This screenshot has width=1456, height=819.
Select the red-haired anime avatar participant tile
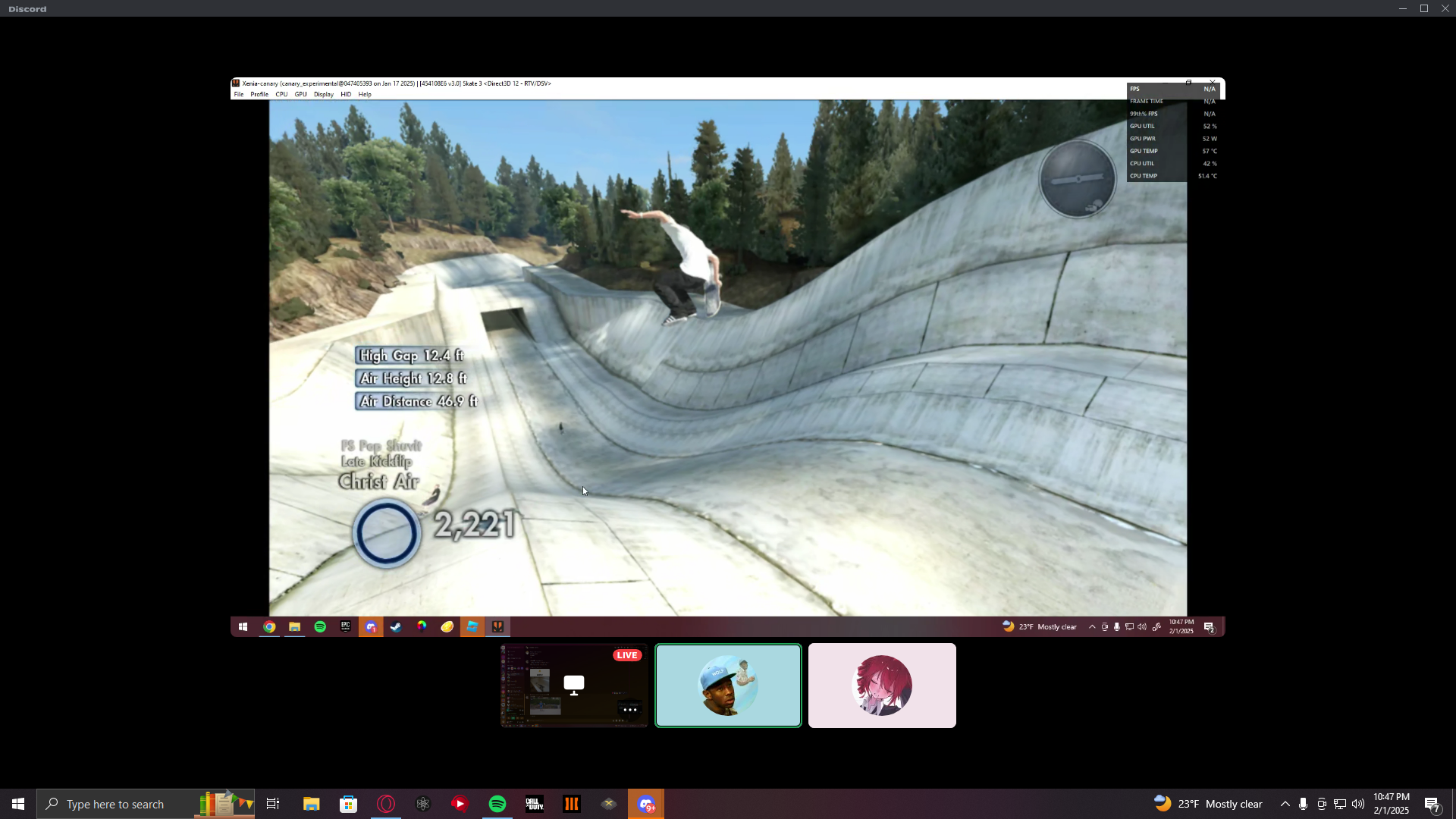click(x=882, y=686)
